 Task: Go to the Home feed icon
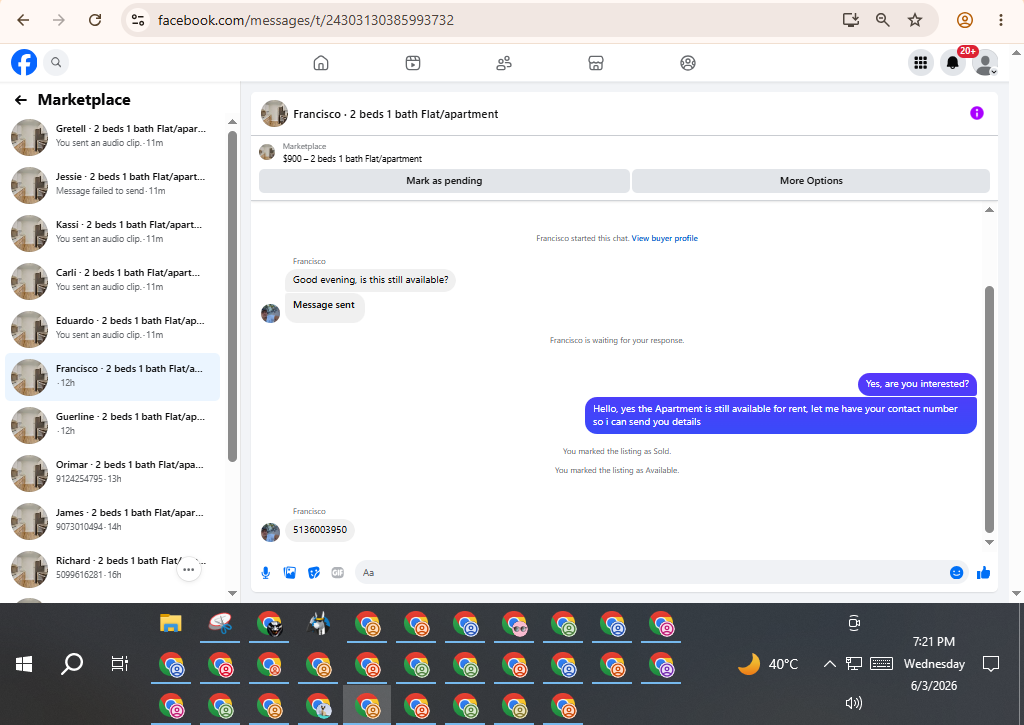pos(321,63)
